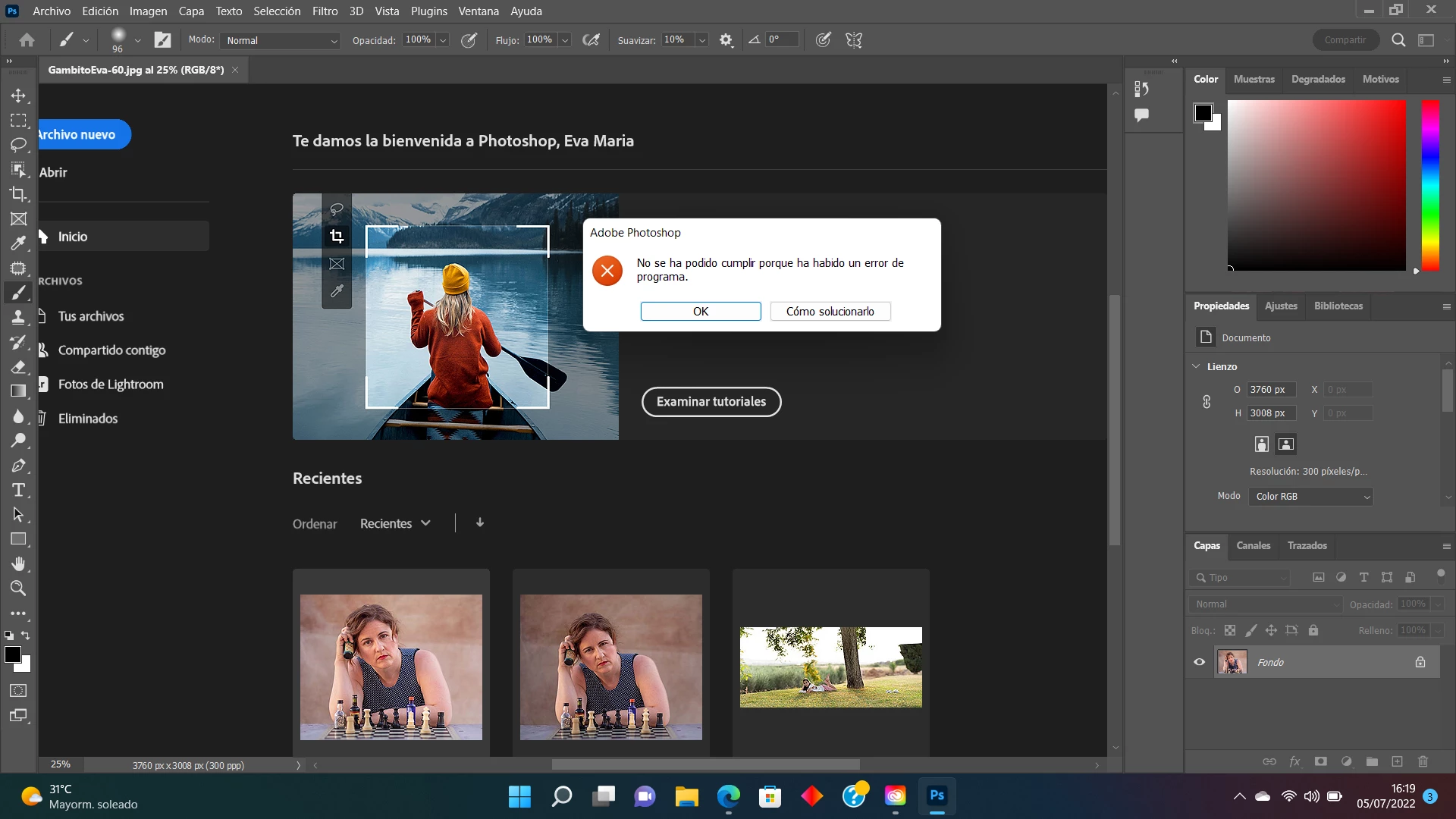Screen dimensions: 1456x819
Task: Open the tree landscape recent thumbnail
Action: [x=830, y=667]
